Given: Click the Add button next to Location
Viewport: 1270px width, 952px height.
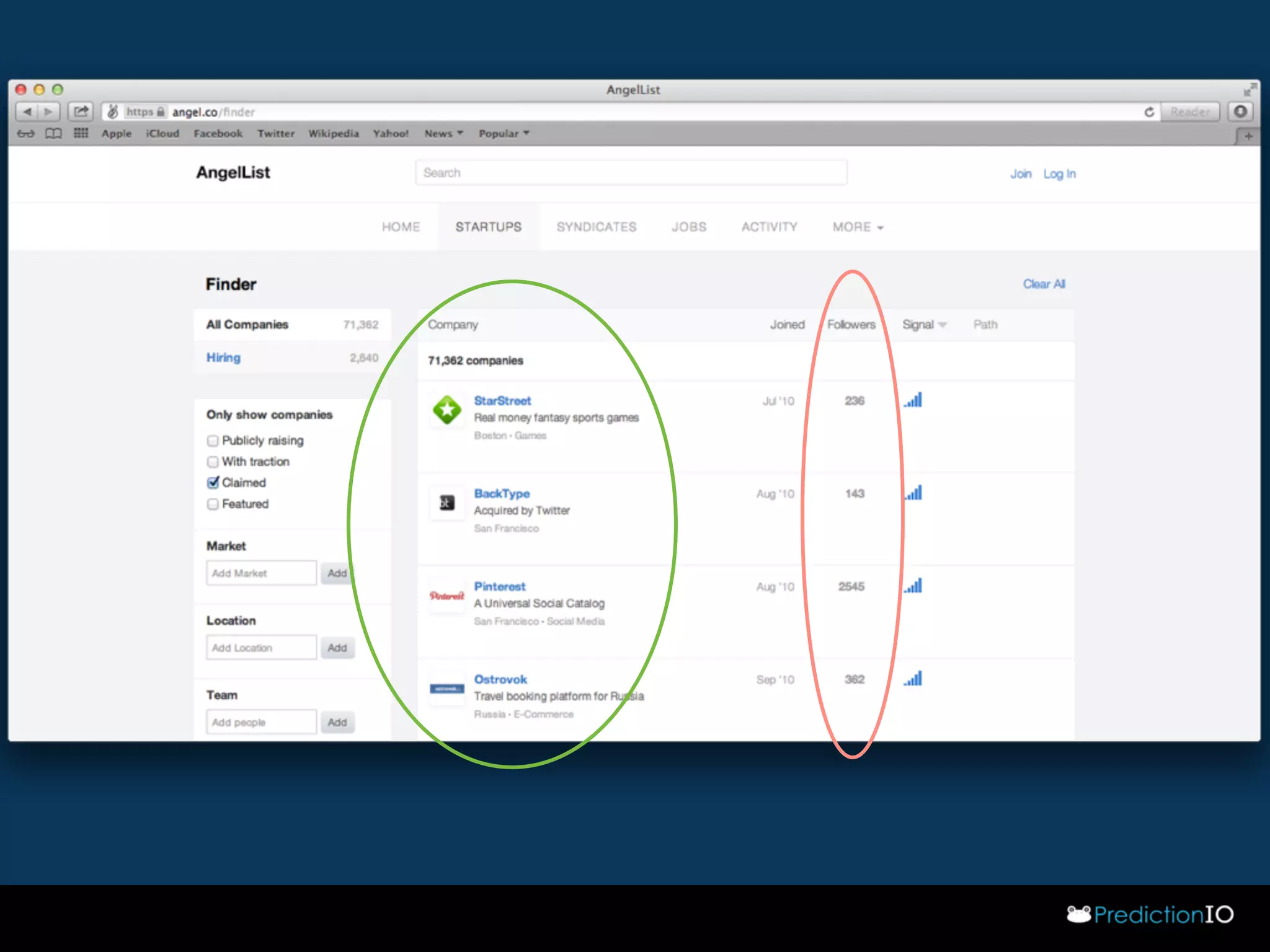Looking at the screenshot, I should pos(337,648).
